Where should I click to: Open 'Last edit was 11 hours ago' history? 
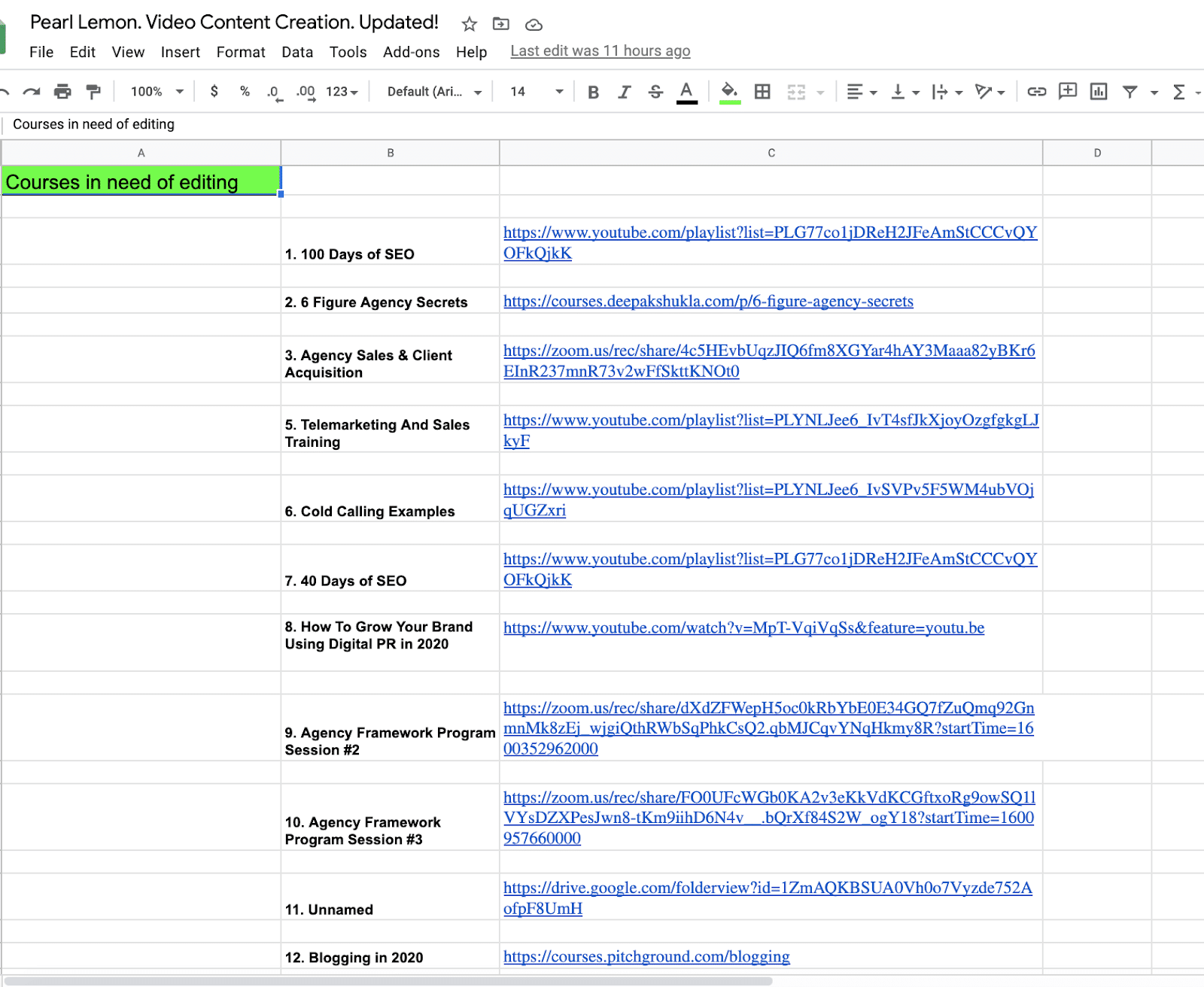pyautogui.click(x=600, y=51)
